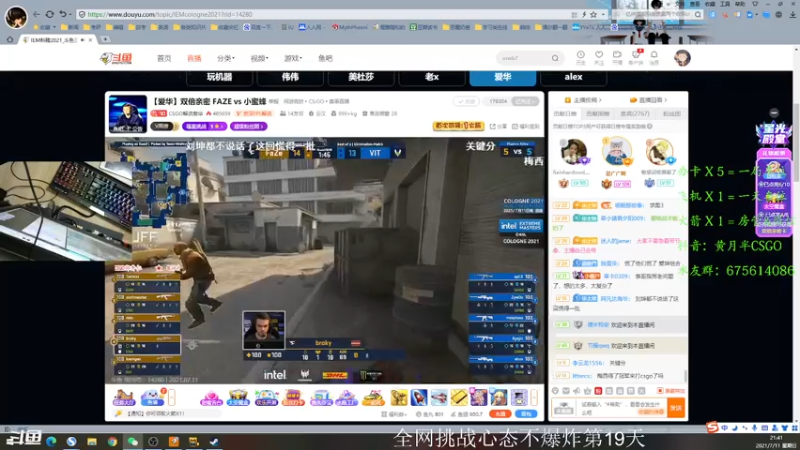
Task: Click the airplane gift icon
Action: 439,397
